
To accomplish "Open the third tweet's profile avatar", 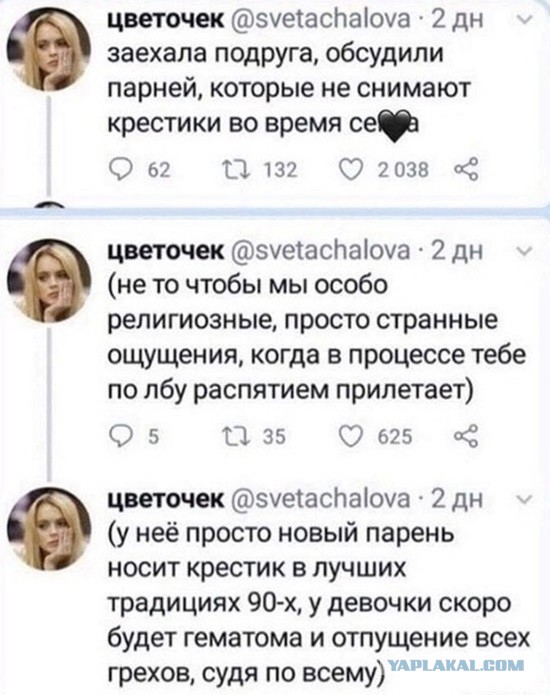I will [49, 530].
